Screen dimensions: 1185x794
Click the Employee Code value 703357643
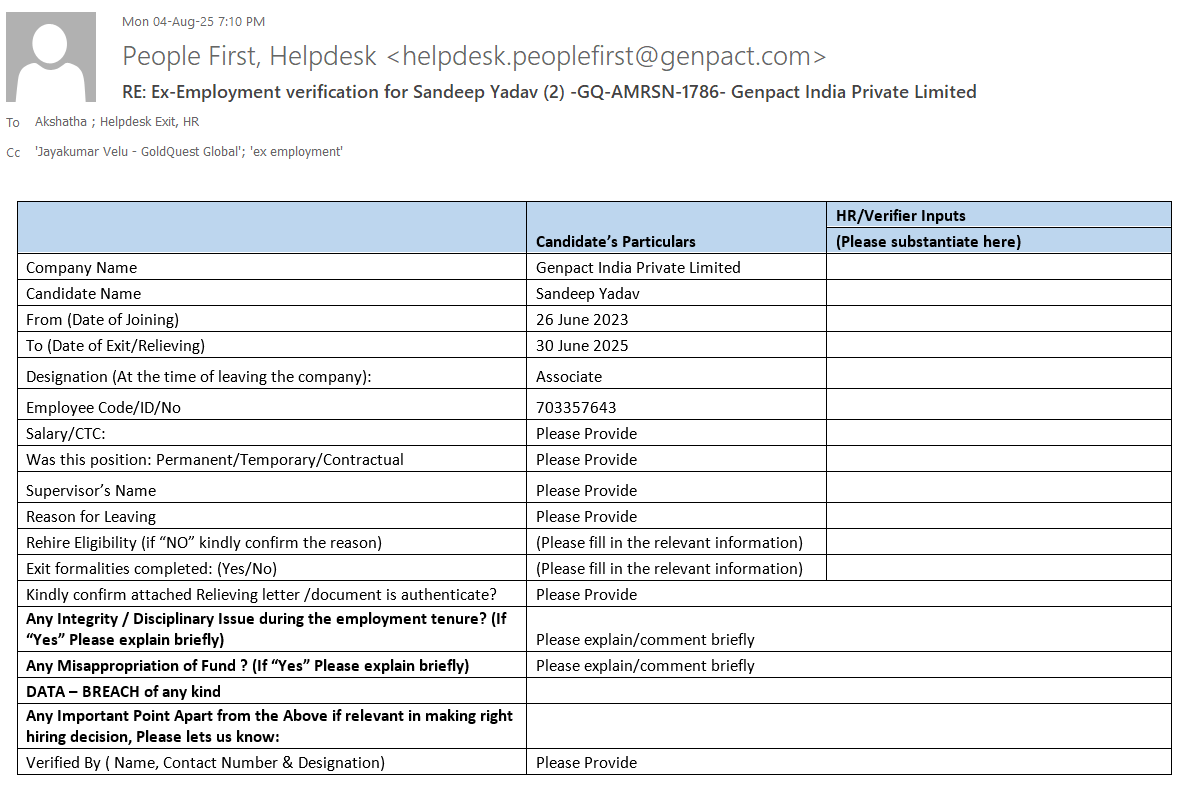click(x=576, y=407)
